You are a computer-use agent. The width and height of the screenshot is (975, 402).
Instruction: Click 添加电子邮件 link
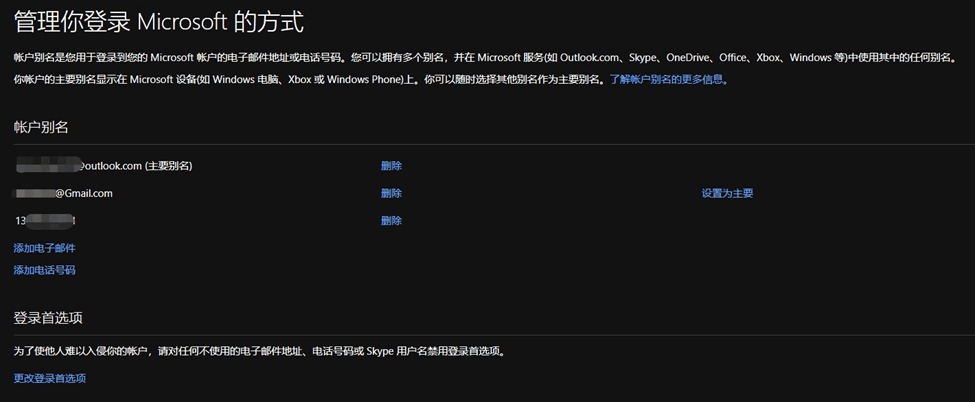[45, 248]
